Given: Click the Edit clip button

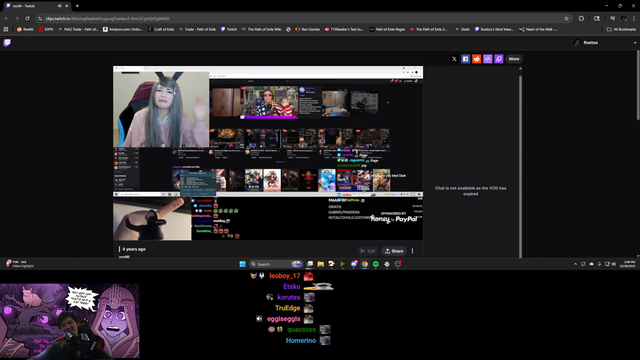Looking at the screenshot, I should 368,251.
